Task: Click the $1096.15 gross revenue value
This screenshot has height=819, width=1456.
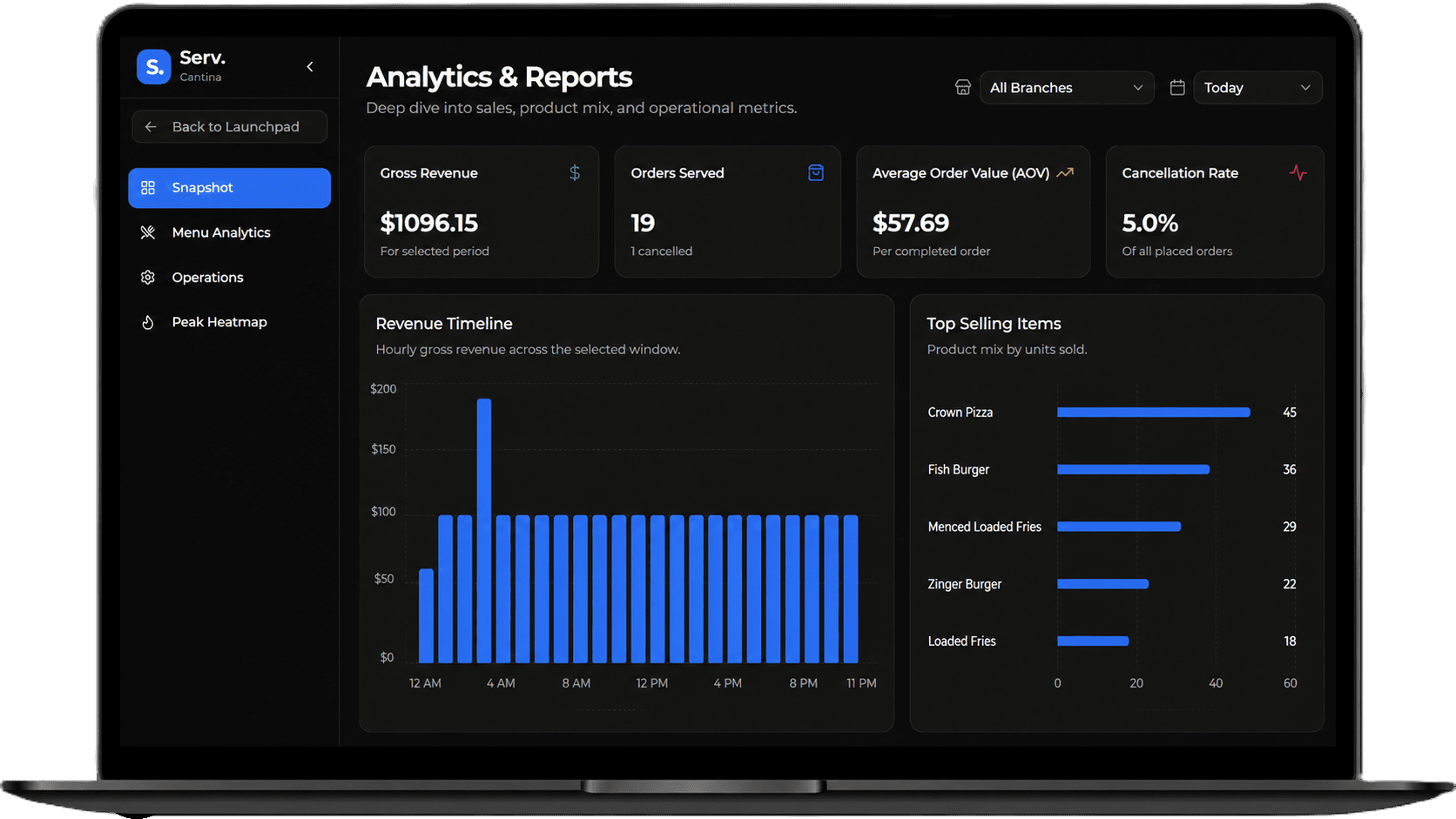Action: click(429, 223)
